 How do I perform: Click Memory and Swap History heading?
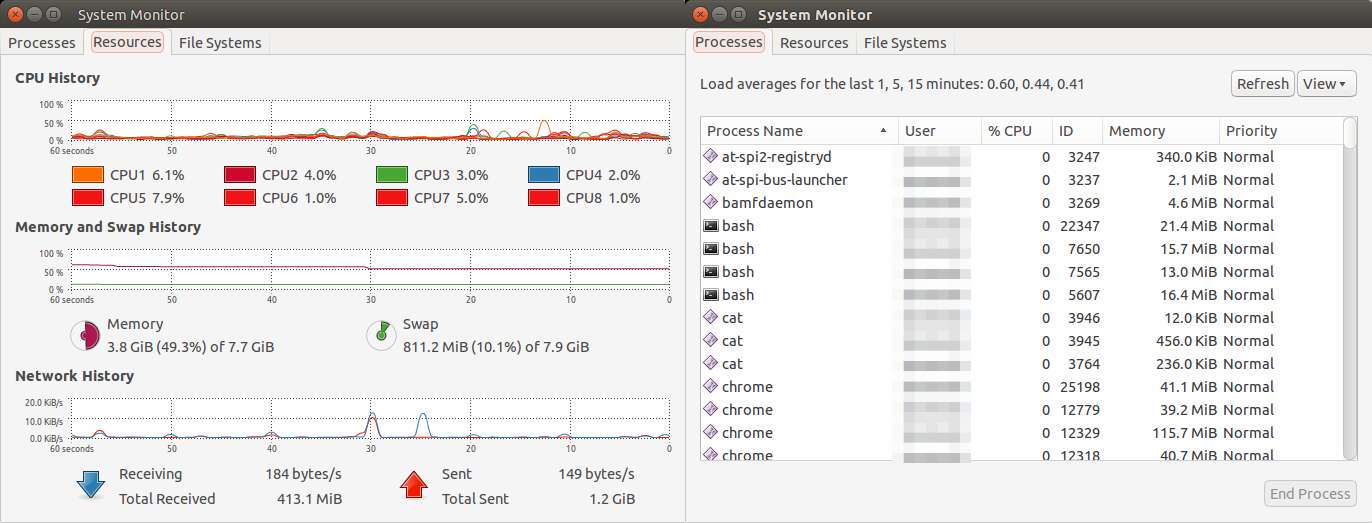tap(108, 227)
